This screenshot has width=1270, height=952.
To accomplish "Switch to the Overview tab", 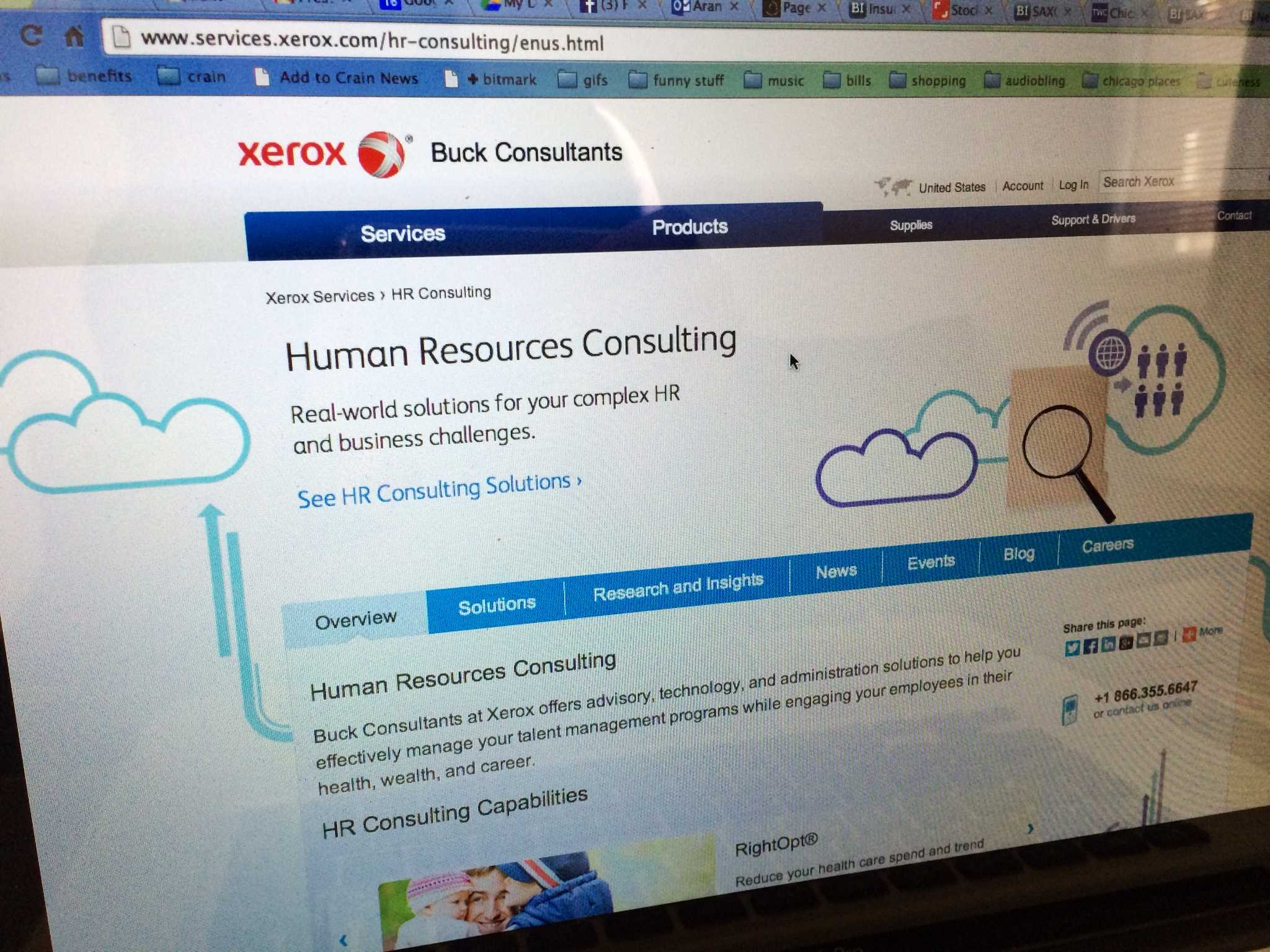I will pyautogui.click(x=355, y=619).
